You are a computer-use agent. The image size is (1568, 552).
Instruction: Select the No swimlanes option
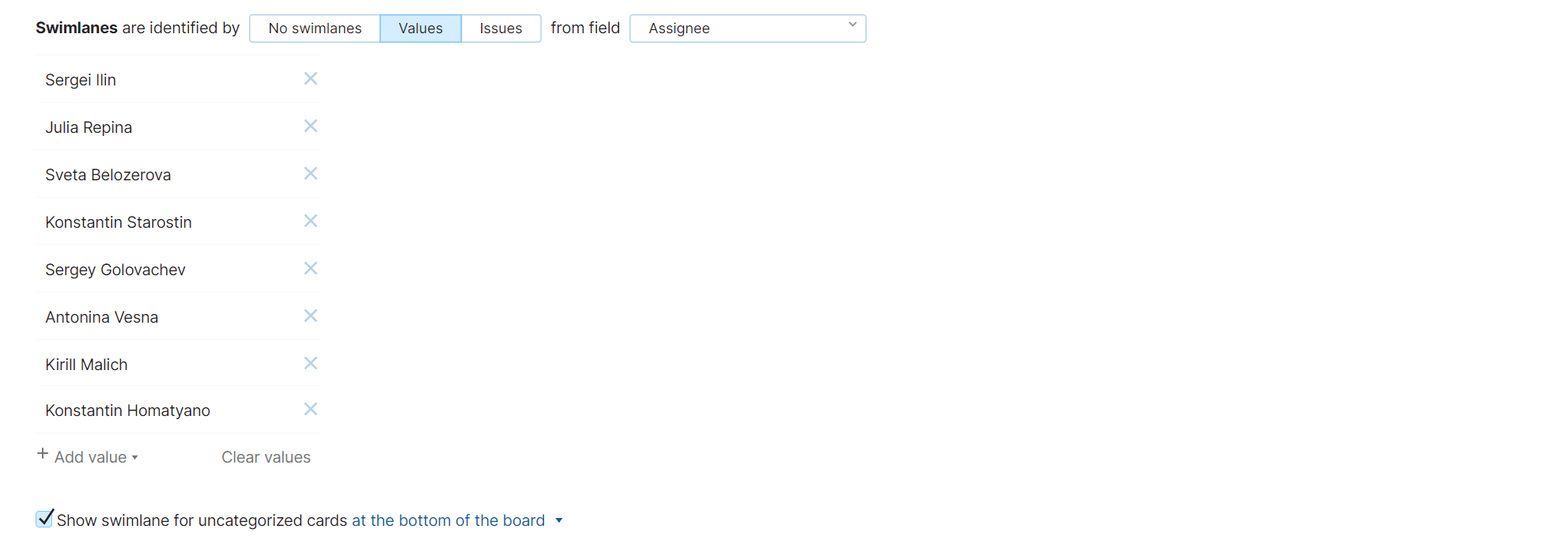(x=315, y=28)
